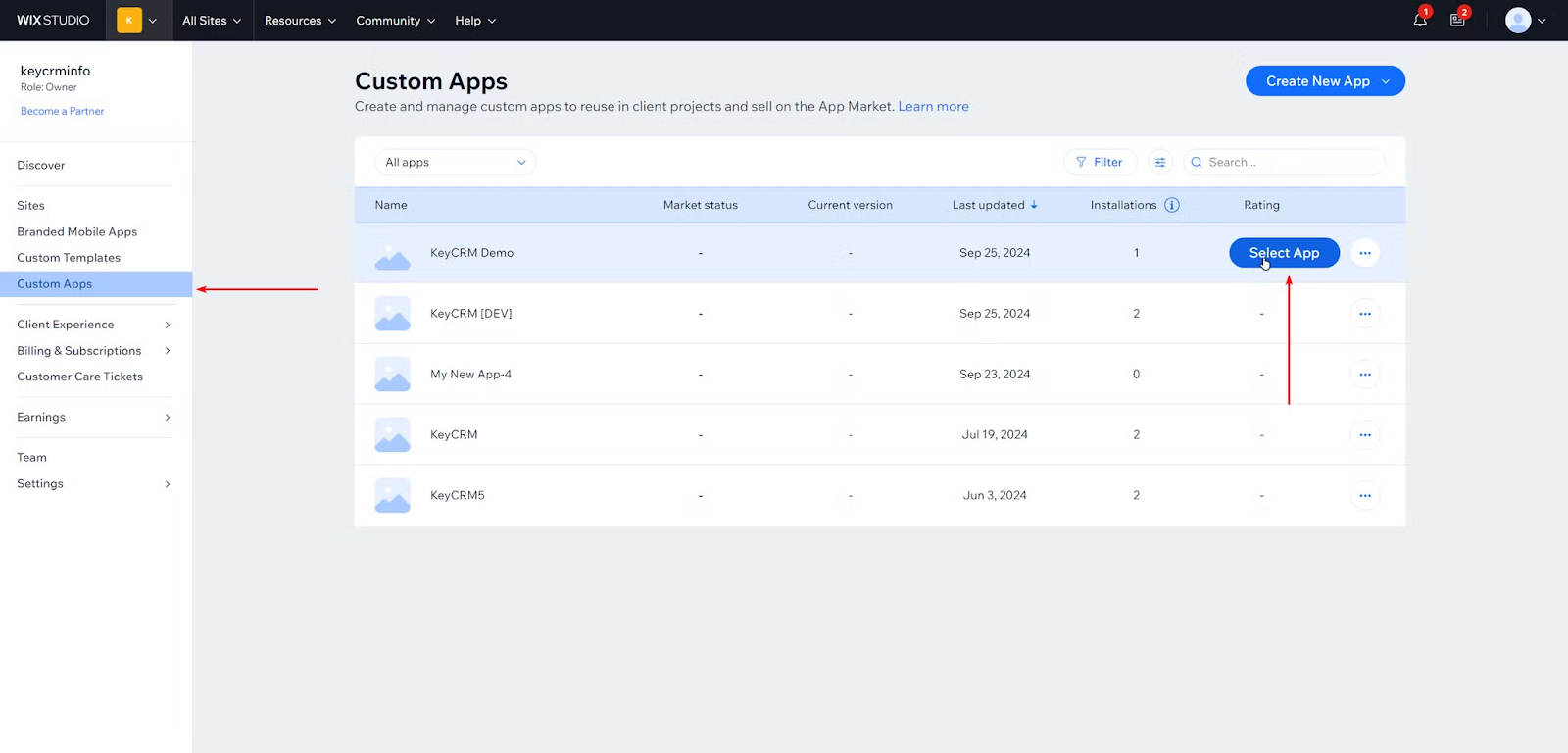Open Team in sidebar

coord(31,458)
